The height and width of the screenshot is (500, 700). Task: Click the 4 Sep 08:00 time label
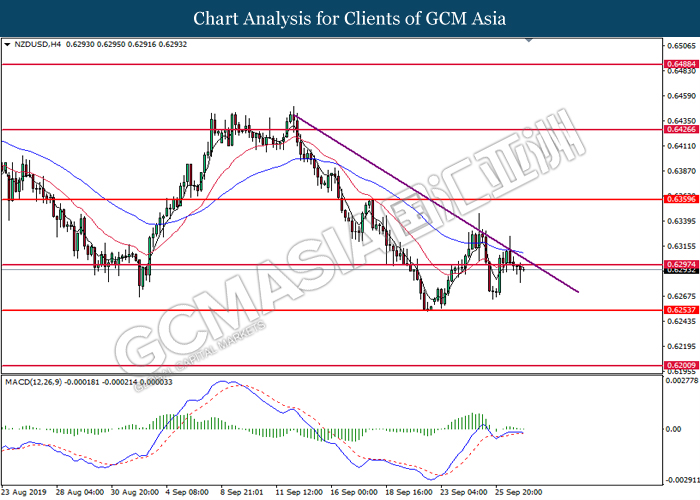click(x=188, y=492)
